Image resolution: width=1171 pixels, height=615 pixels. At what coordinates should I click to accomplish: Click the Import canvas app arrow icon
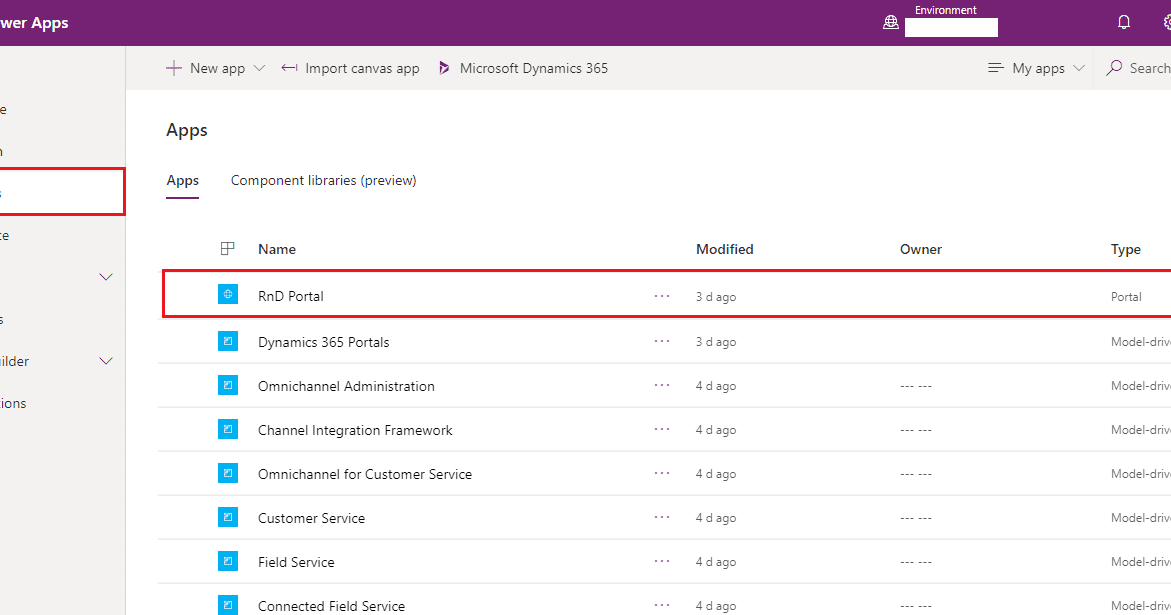289,67
